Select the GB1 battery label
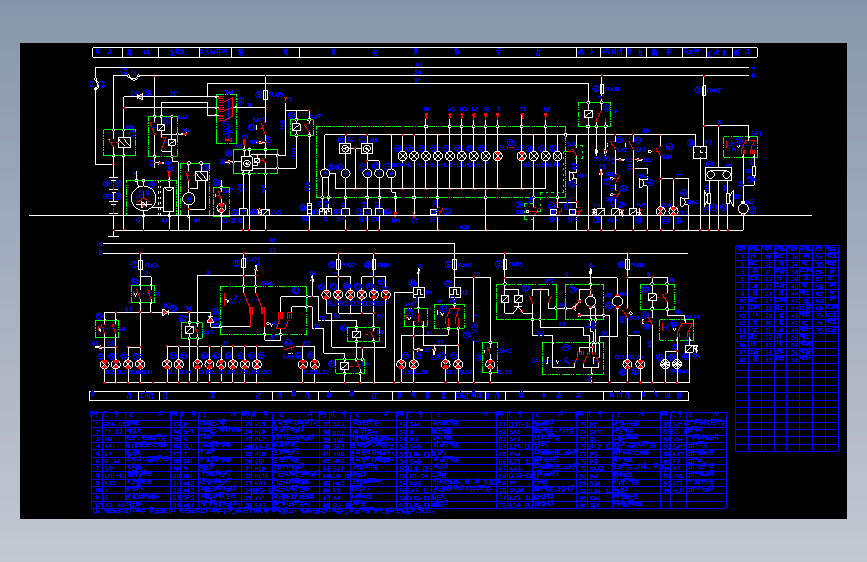This screenshot has width=867, height=562. (x=107, y=183)
